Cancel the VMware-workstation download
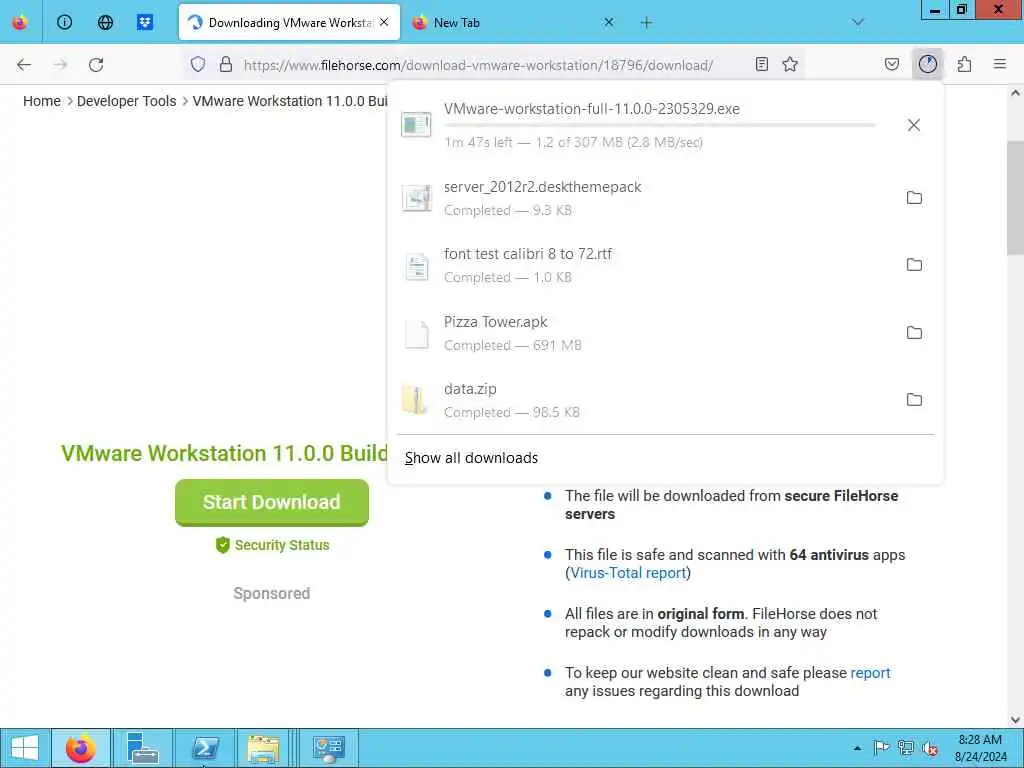Image resolution: width=1024 pixels, height=768 pixels. (914, 125)
